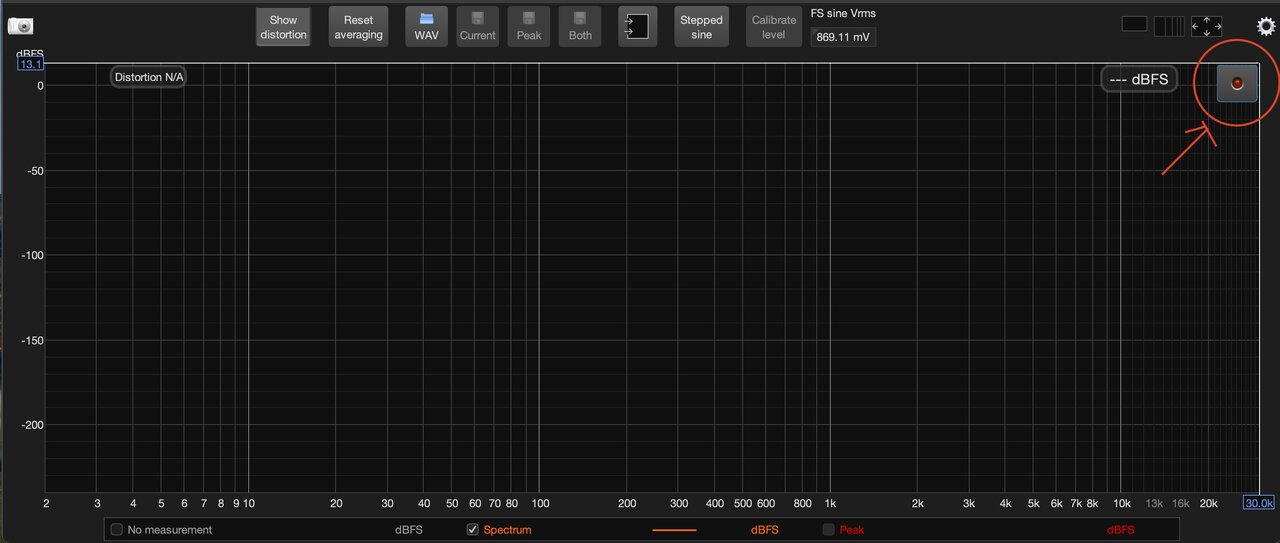Save Both traces
The image size is (1280, 543).
click(x=580, y=27)
